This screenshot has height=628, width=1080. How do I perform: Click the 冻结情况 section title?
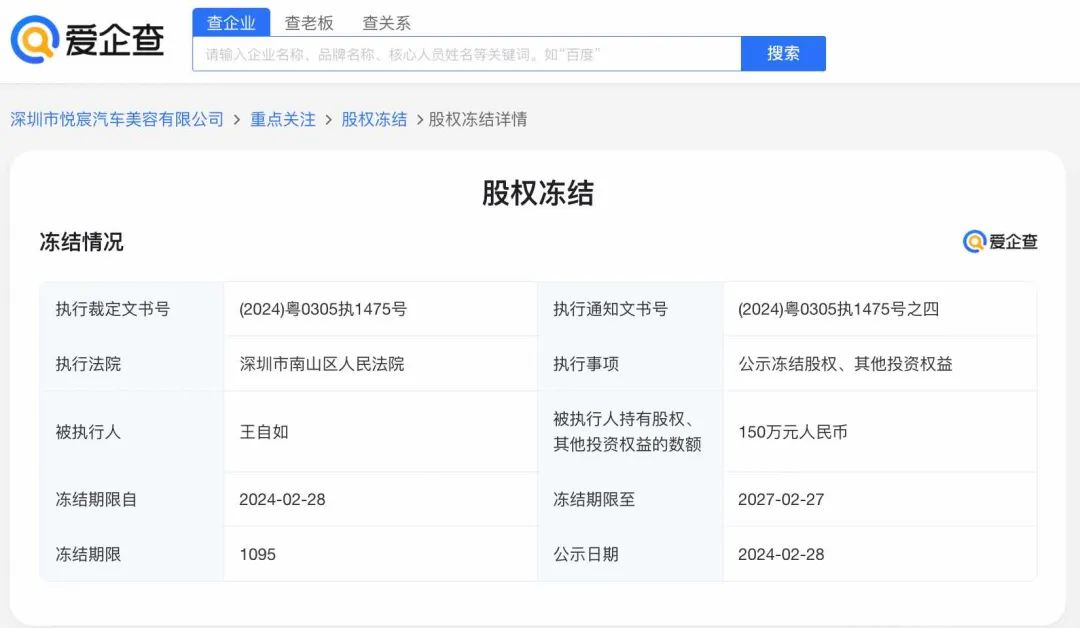pyautogui.click(x=81, y=242)
